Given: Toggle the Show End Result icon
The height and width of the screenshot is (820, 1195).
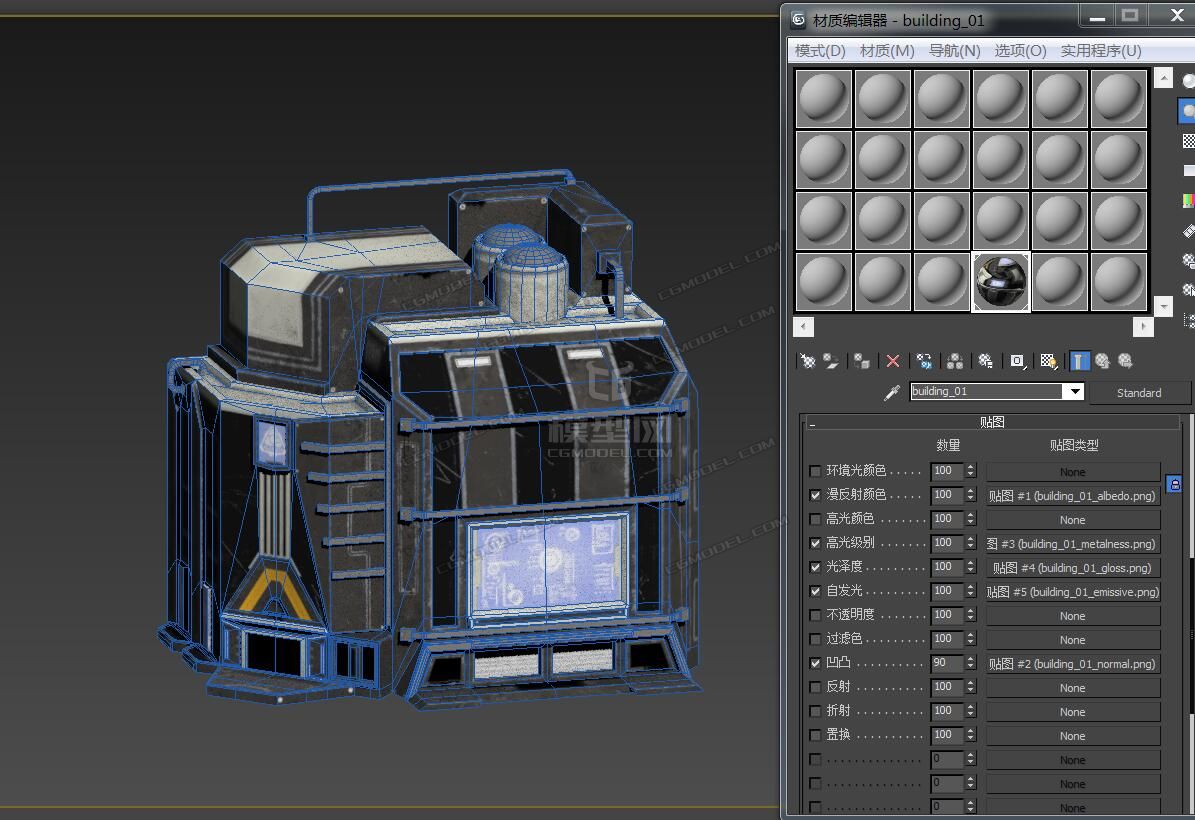Looking at the screenshot, I should (1079, 361).
